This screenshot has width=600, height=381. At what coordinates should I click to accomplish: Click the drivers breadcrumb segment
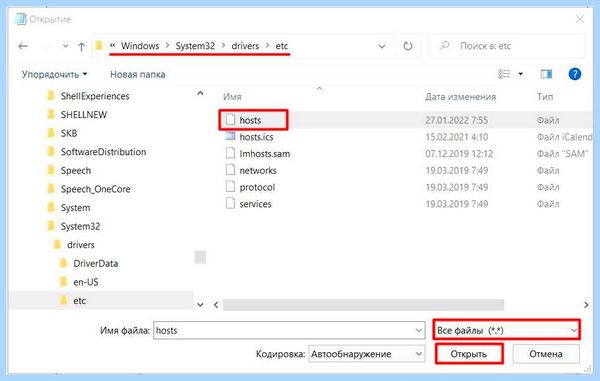coord(245,46)
